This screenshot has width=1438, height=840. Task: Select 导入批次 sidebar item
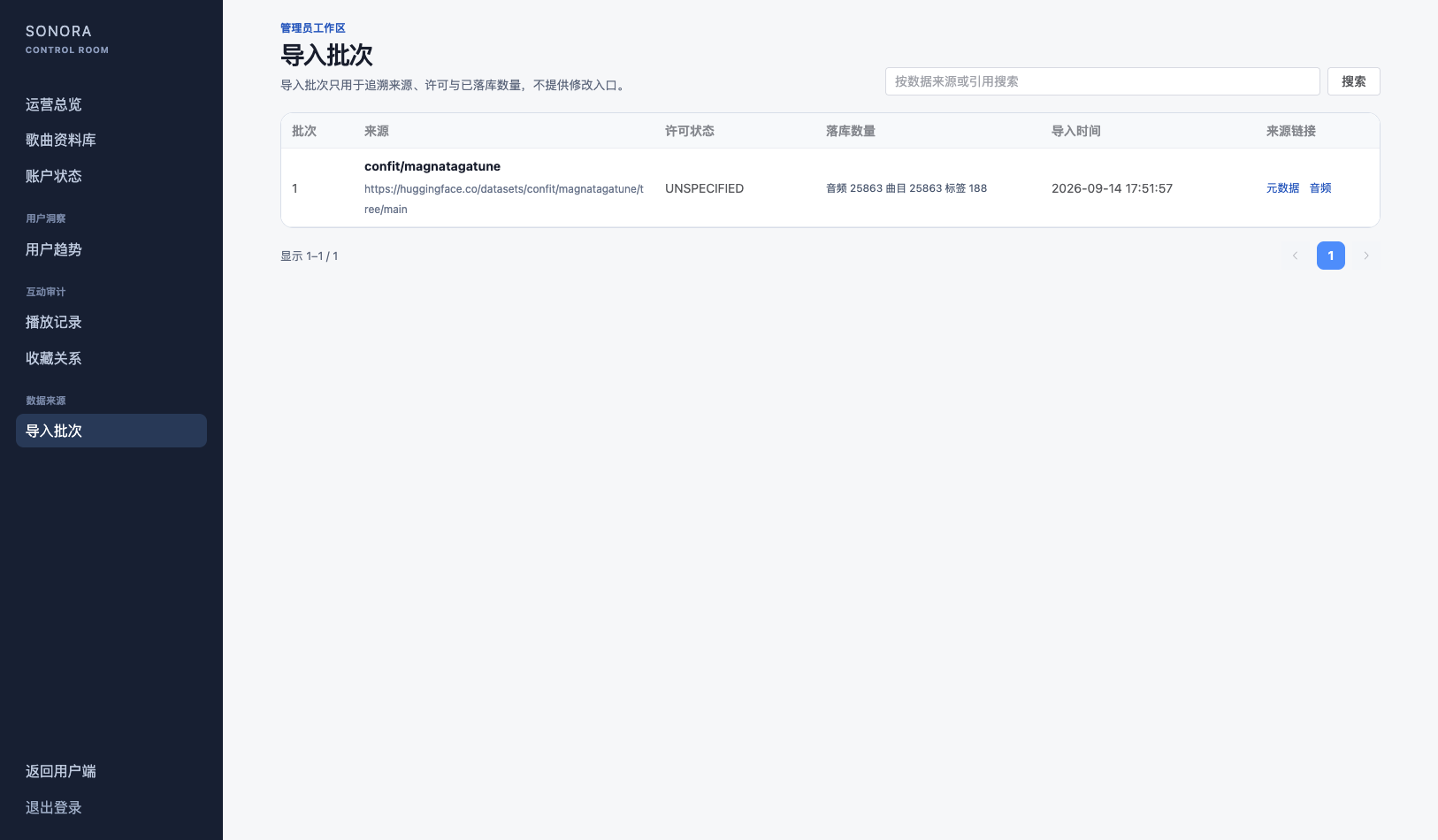click(111, 431)
